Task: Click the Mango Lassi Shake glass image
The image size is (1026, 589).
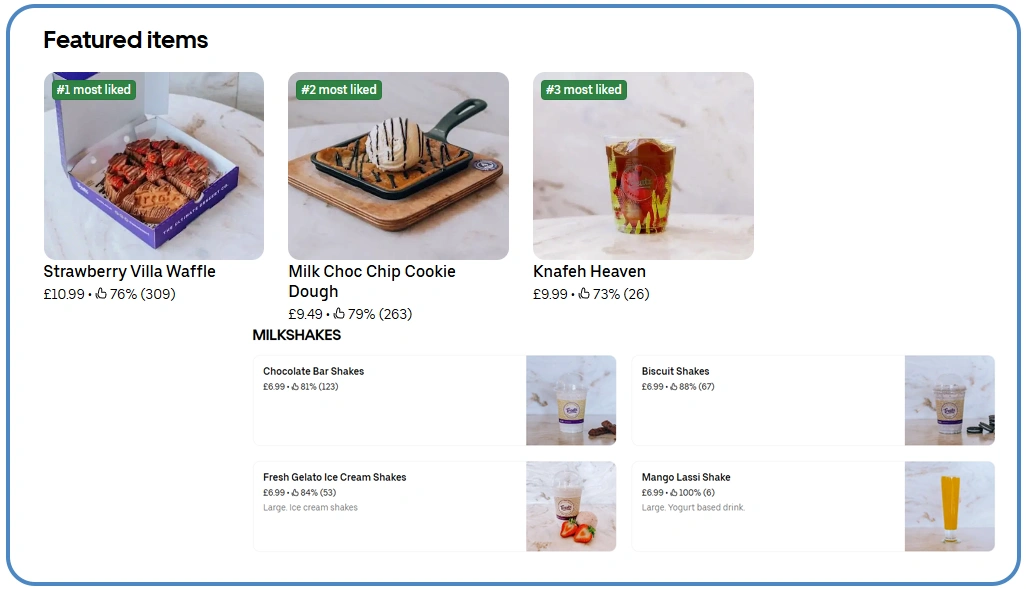Action: point(950,507)
